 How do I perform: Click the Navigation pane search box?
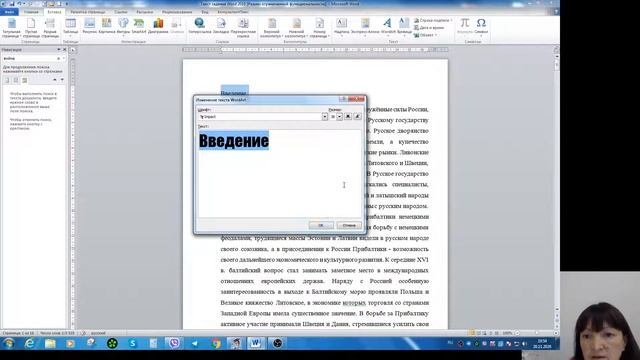point(29,58)
